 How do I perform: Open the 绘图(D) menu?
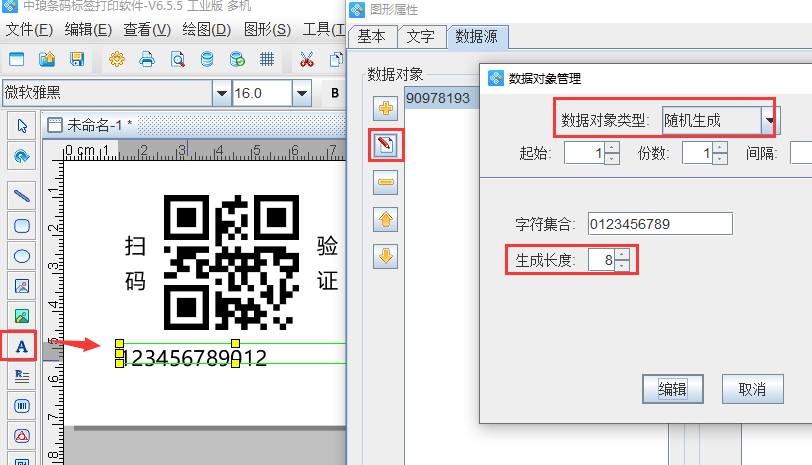204,29
